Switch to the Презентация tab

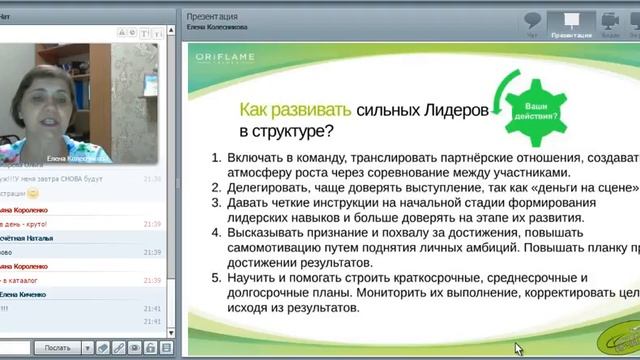pyautogui.click(x=571, y=25)
